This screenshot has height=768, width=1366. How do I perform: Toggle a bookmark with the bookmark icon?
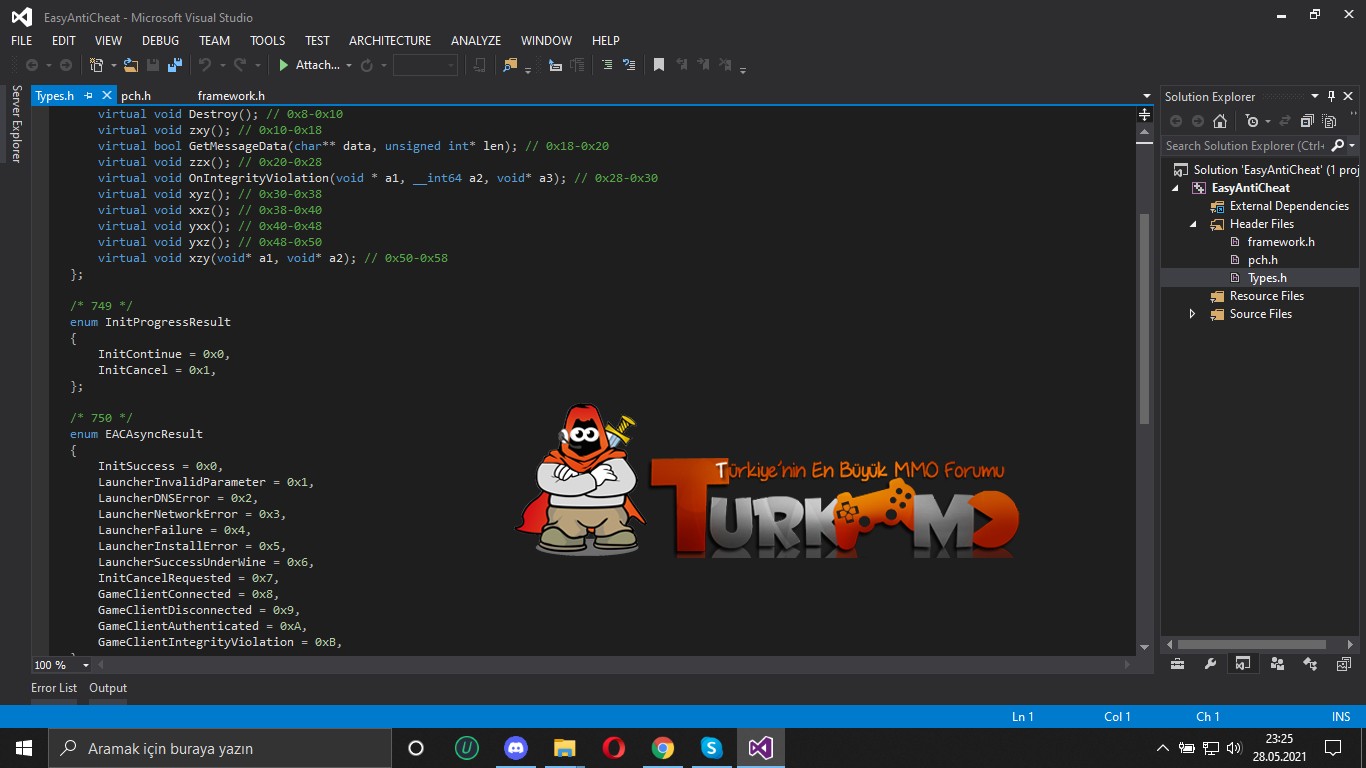(x=659, y=65)
